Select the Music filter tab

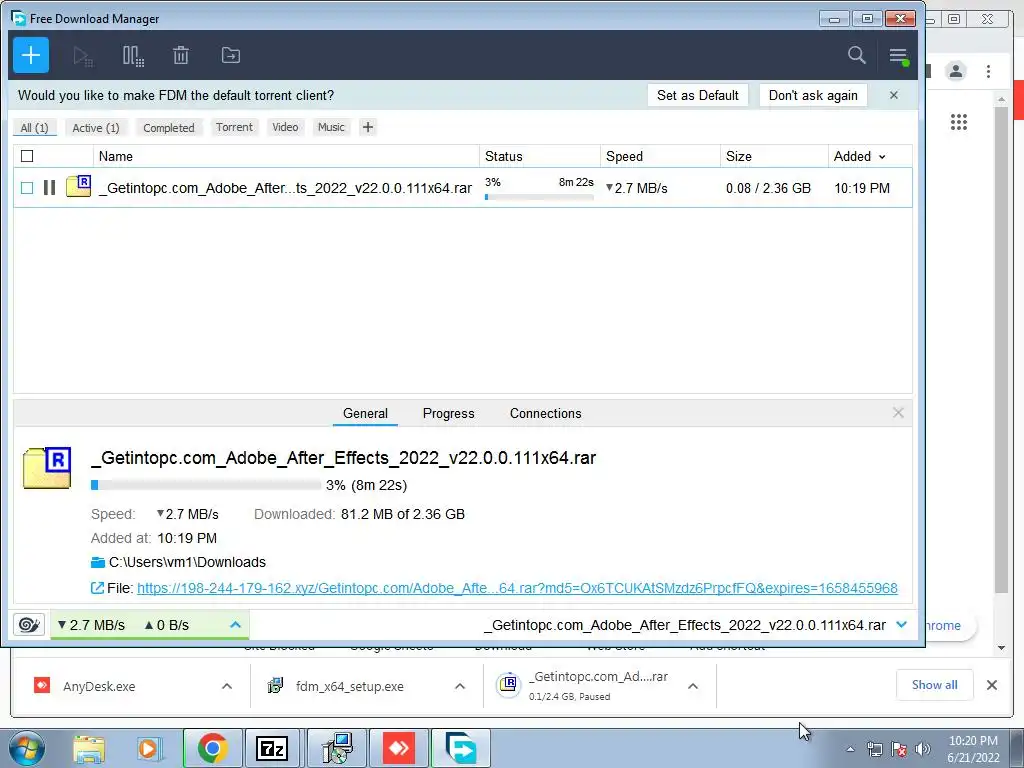point(331,127)
